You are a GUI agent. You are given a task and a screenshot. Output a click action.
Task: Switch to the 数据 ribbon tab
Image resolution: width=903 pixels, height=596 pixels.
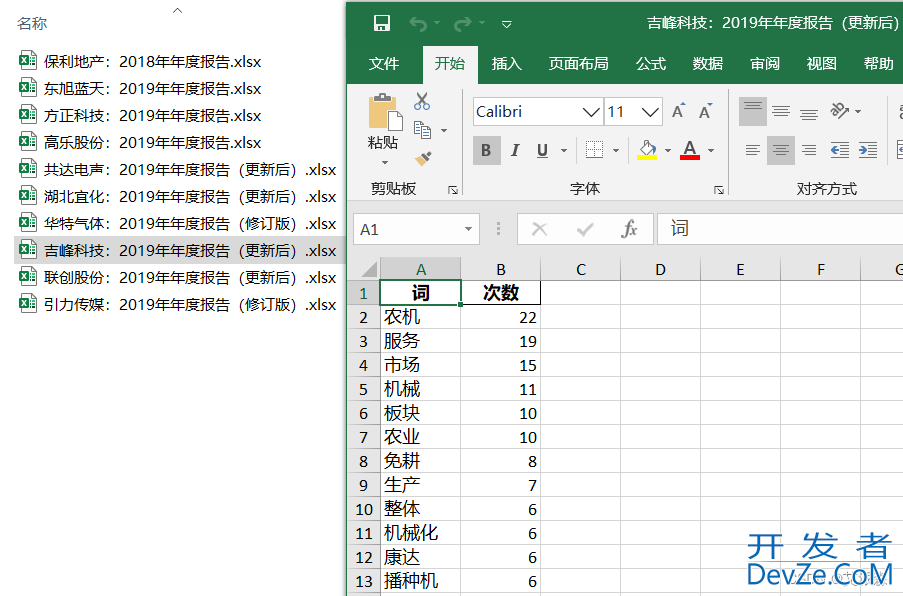pos(707,63)
